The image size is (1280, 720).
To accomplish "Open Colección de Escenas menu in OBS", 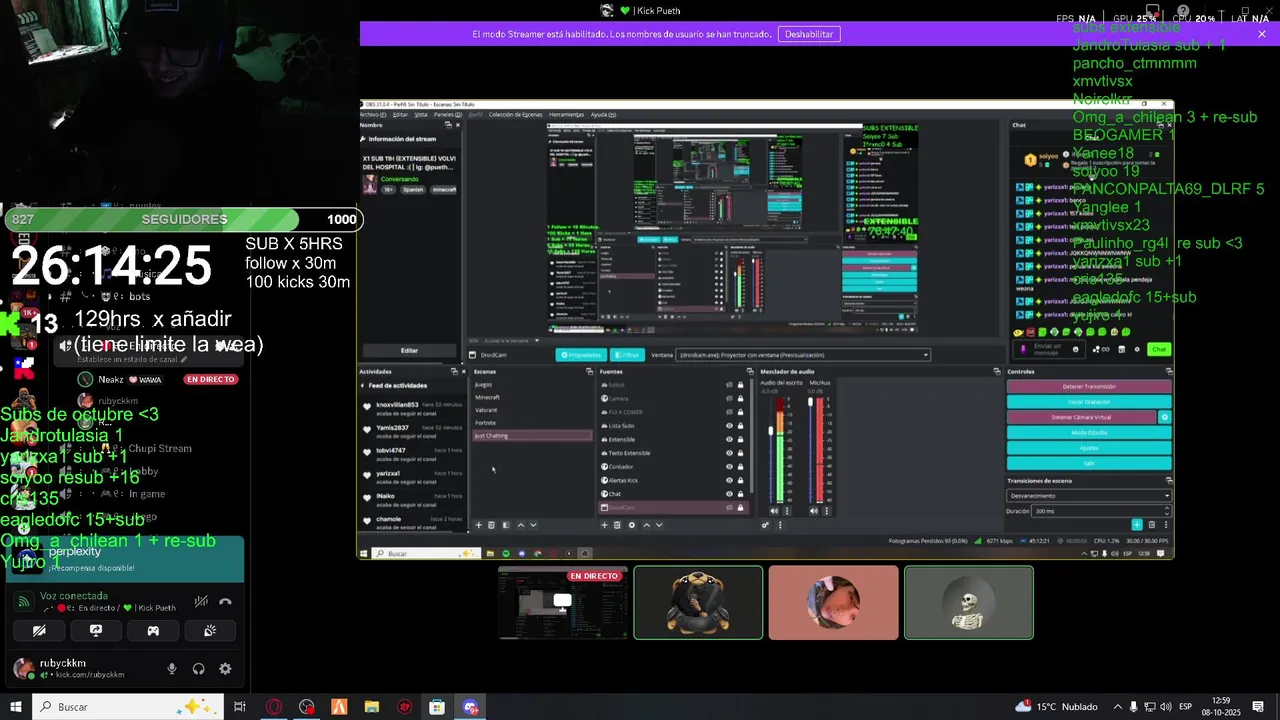I will coord(515,115).
